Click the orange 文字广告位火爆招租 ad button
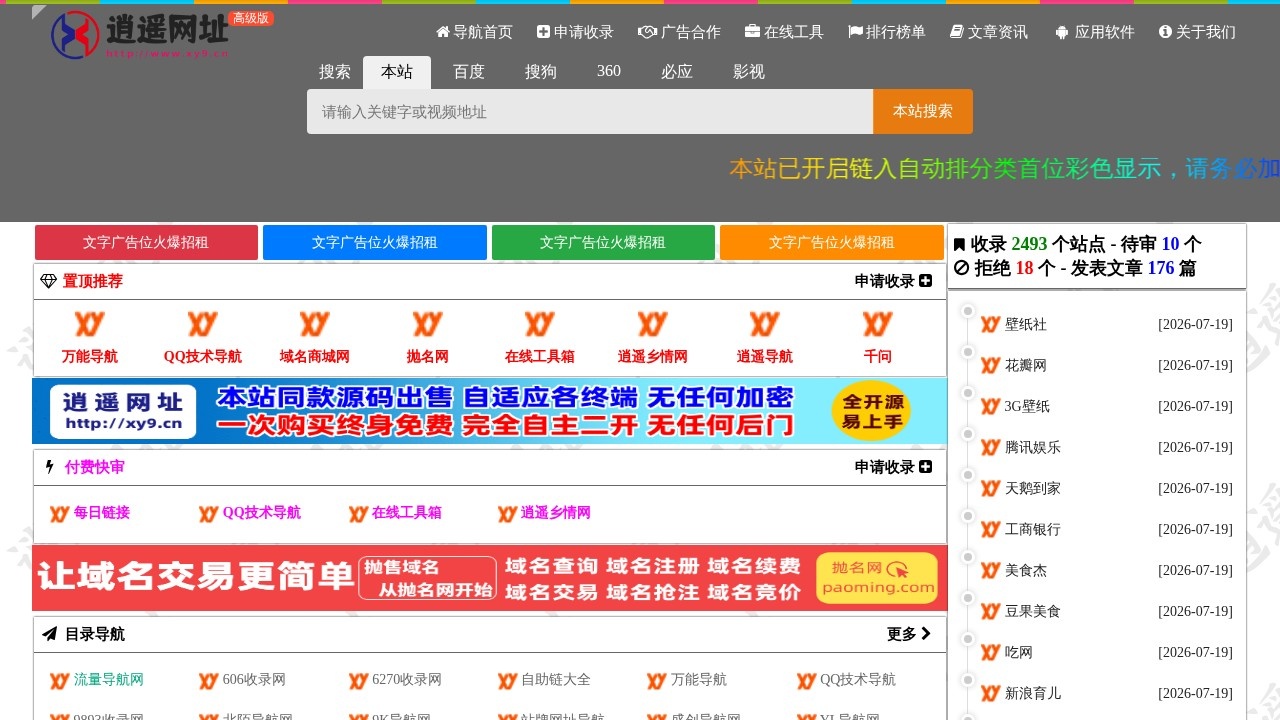Screen dimensions: 1280x720 coord(832,242)
